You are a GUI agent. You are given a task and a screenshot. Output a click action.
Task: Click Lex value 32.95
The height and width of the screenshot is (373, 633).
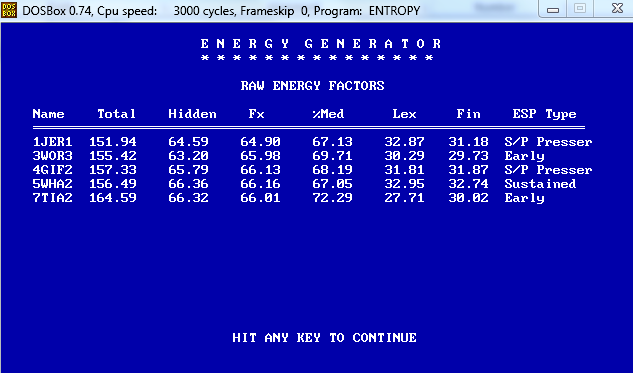point(404,184)
